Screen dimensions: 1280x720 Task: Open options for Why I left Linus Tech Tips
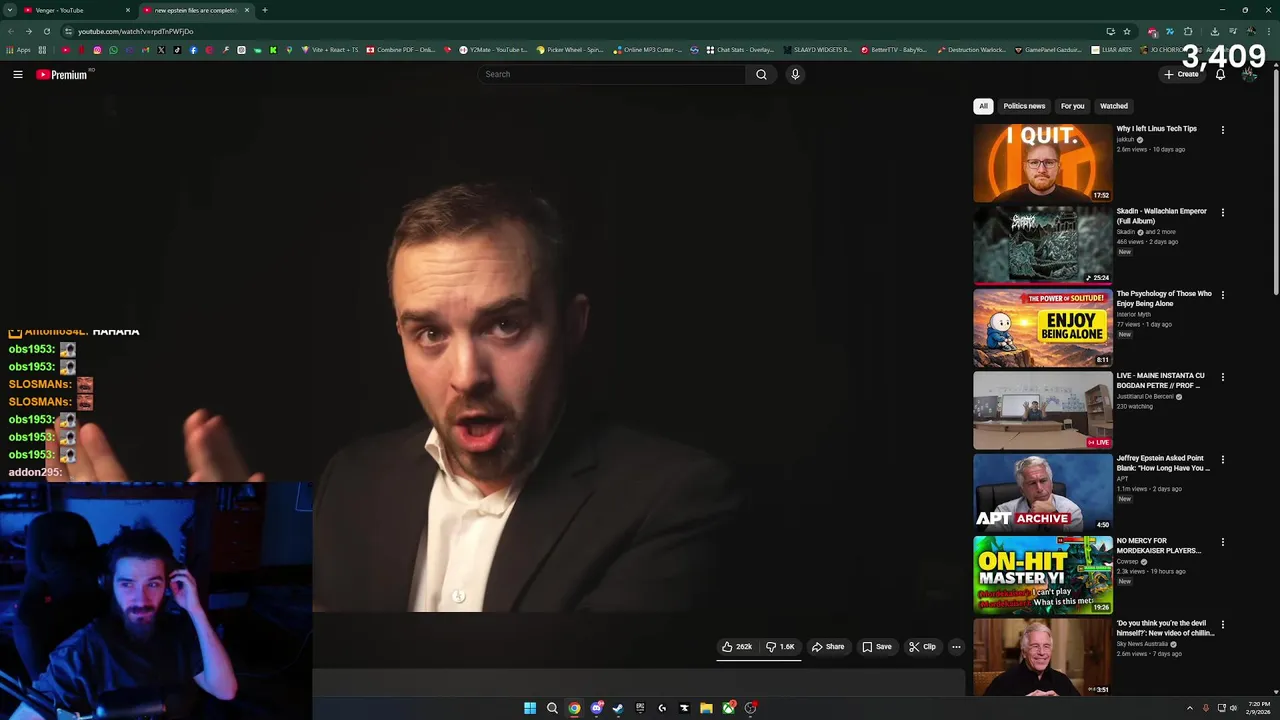coord(1222,130)
